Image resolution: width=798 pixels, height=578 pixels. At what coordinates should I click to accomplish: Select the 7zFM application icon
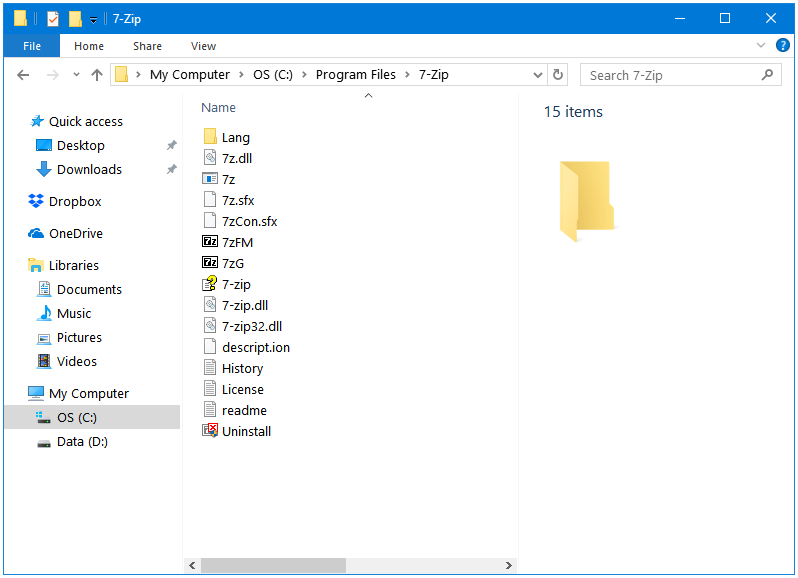pyautogui.click(x=210, y=242)
